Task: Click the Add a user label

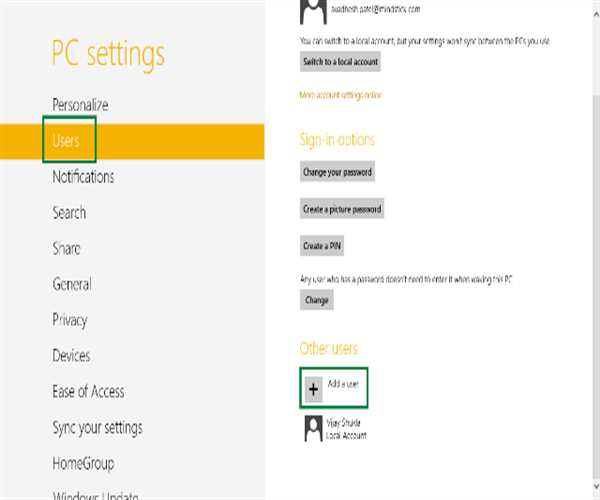Action: point(343,384)
